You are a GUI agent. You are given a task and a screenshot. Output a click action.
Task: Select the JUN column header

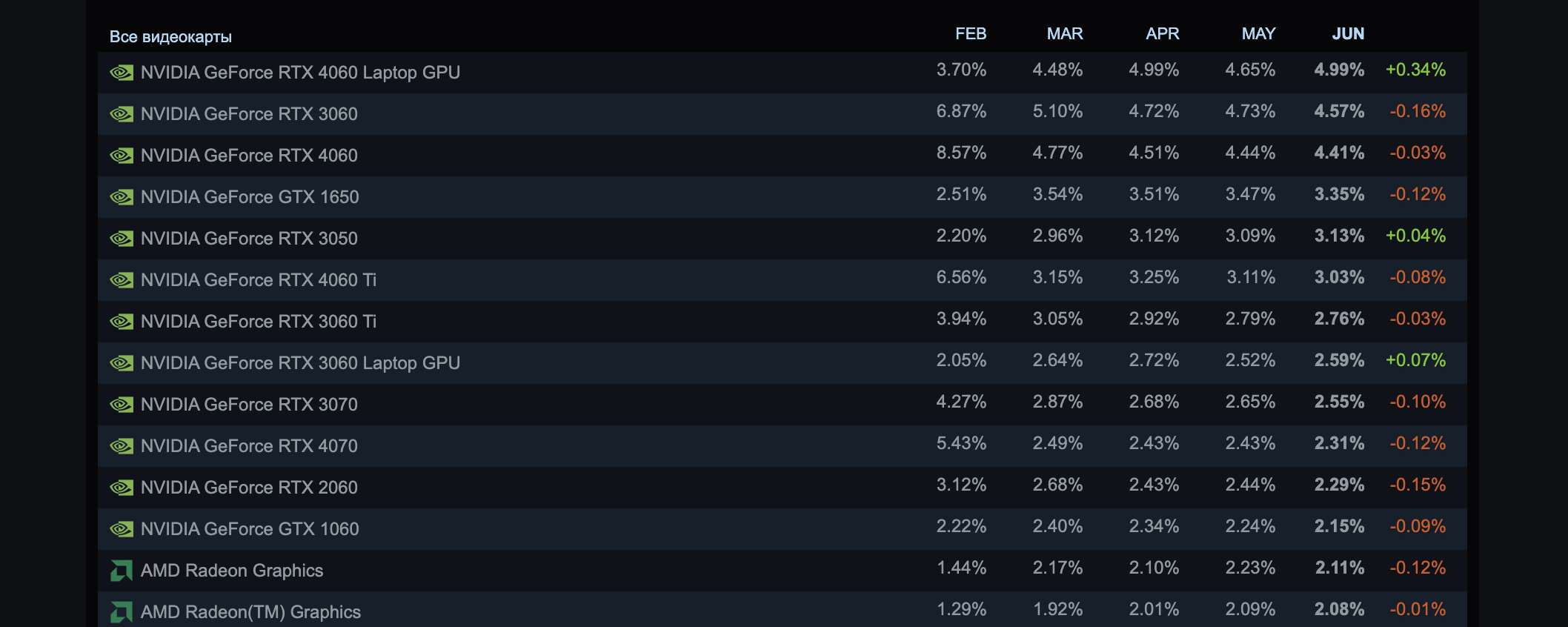(1348, 33)
